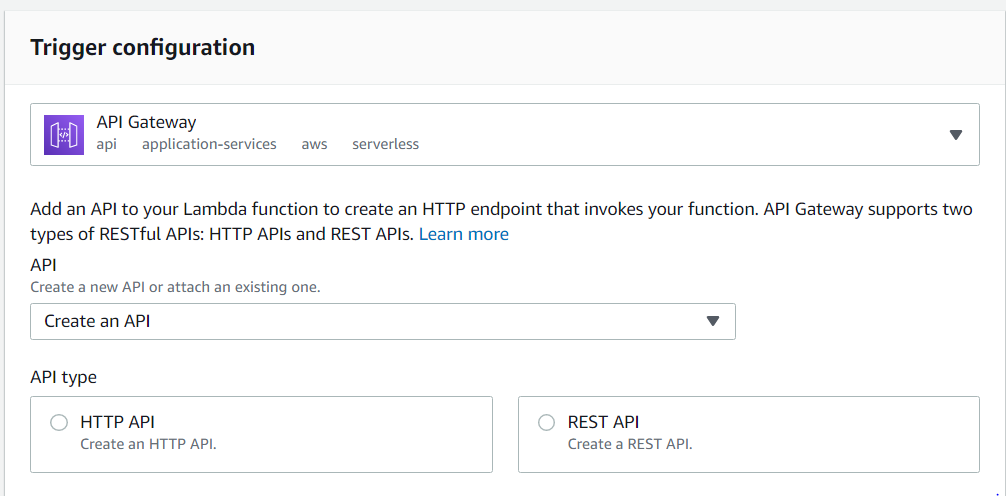The height and width of the screenshot is (496, 1006).
Task: Click the 'API type' section label
Action: (63, 377)
